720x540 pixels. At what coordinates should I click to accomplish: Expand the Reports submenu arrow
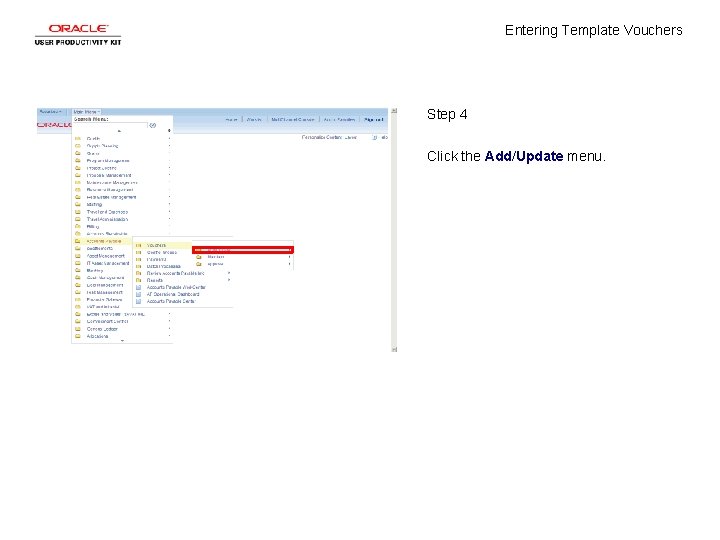click(229, 280)
